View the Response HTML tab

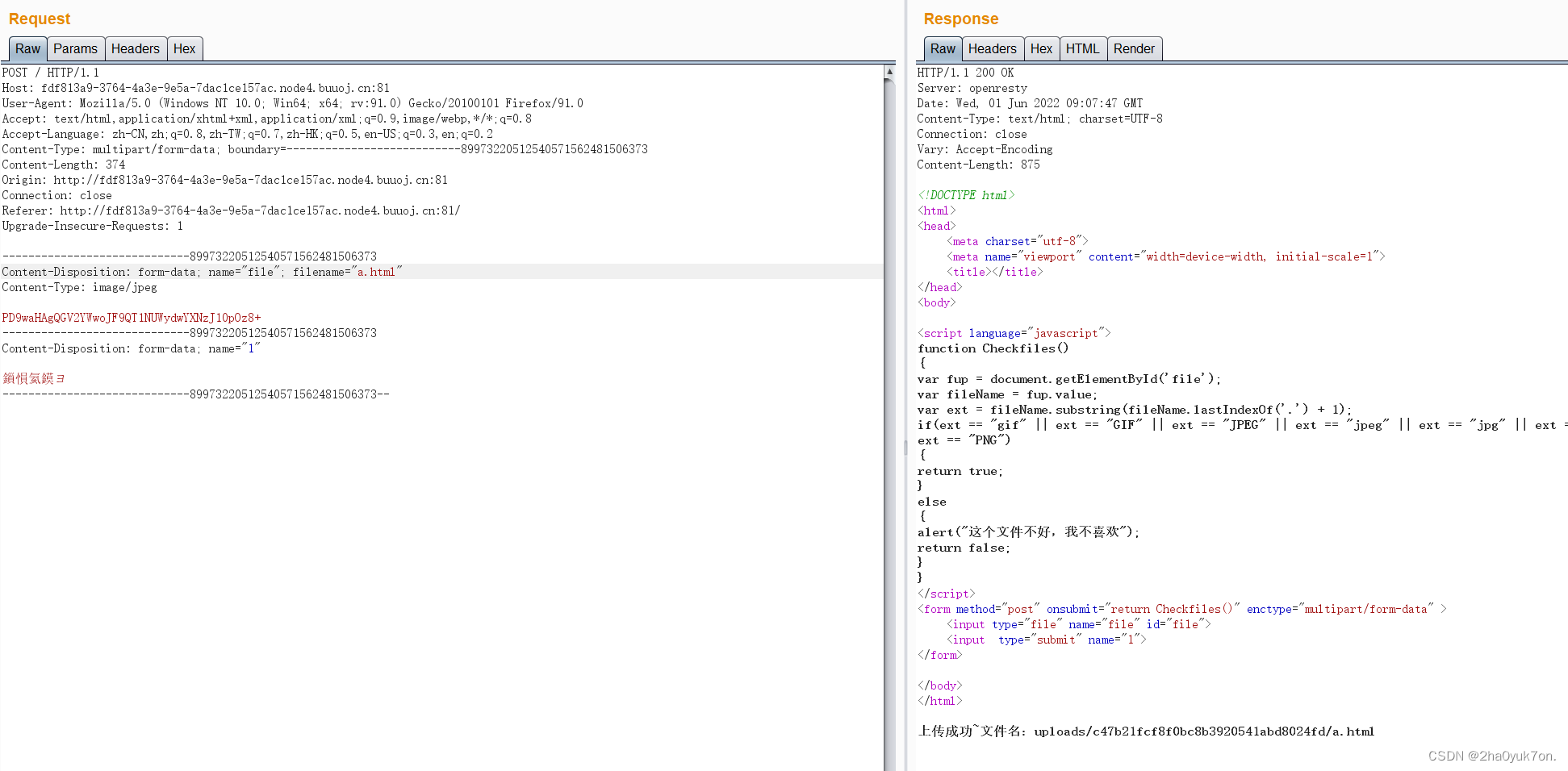[1082, 49]
